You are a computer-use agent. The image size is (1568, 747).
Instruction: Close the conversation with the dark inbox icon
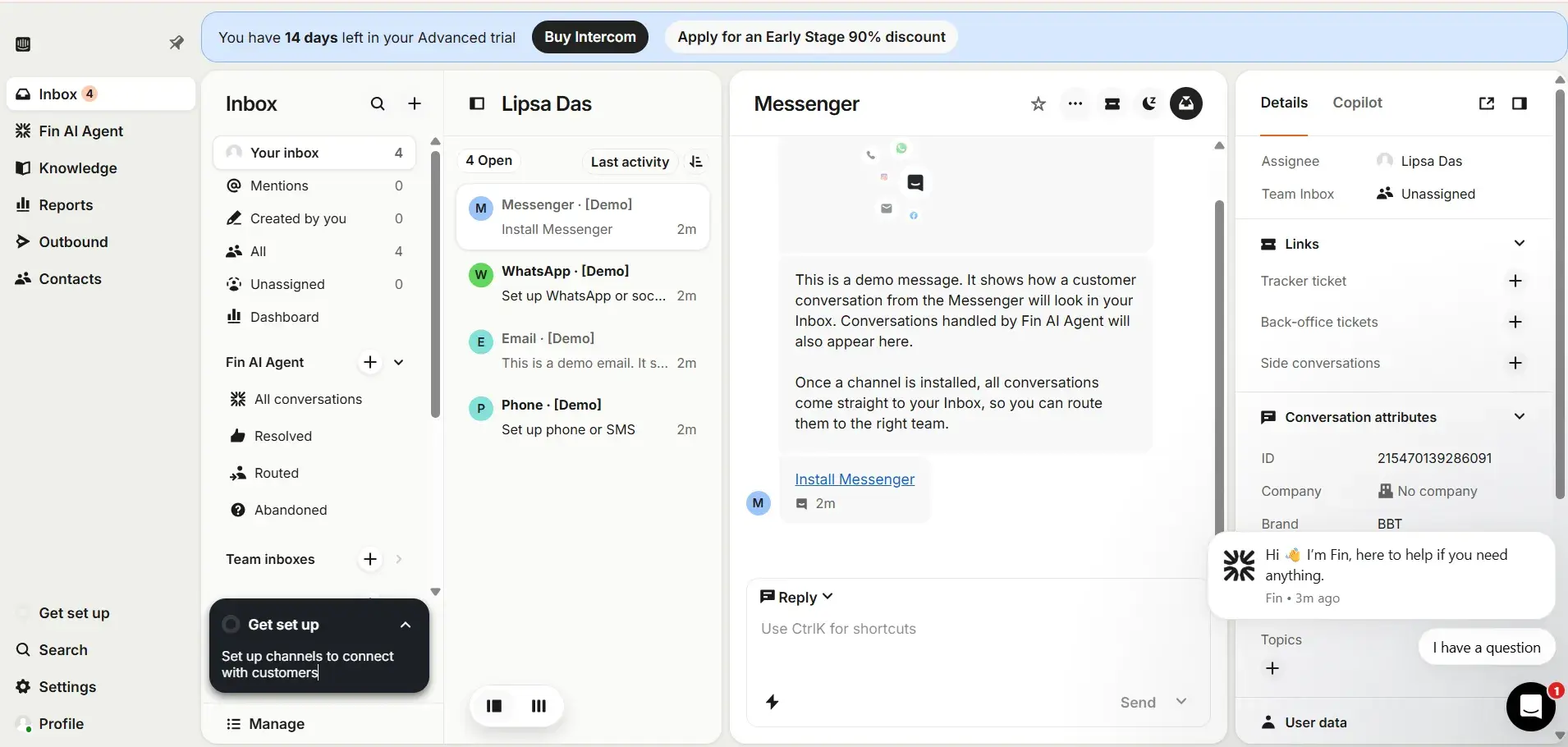(1187, 103)
